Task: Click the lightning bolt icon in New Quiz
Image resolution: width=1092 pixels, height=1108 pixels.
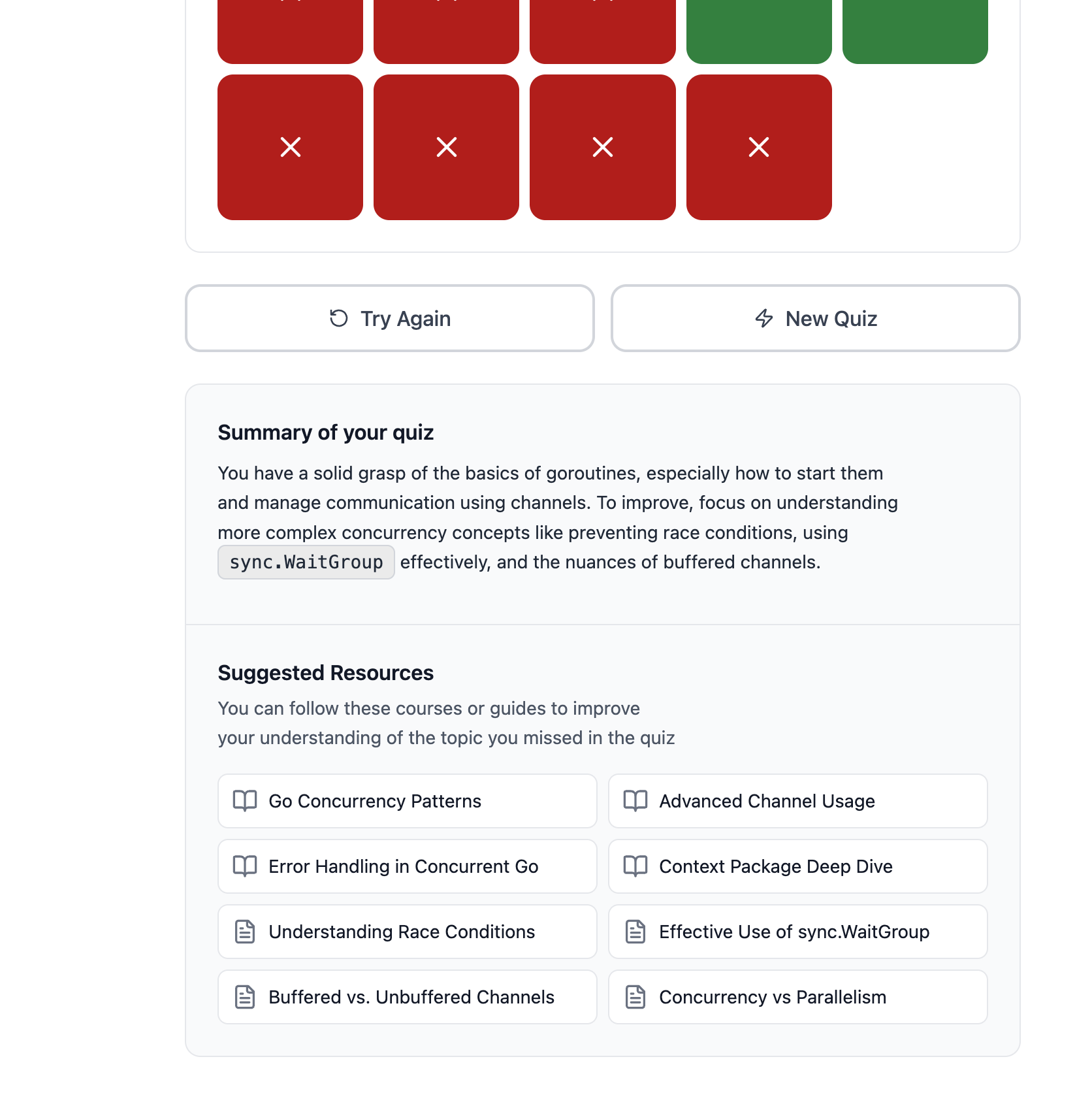Action: (x=764, y=318)
